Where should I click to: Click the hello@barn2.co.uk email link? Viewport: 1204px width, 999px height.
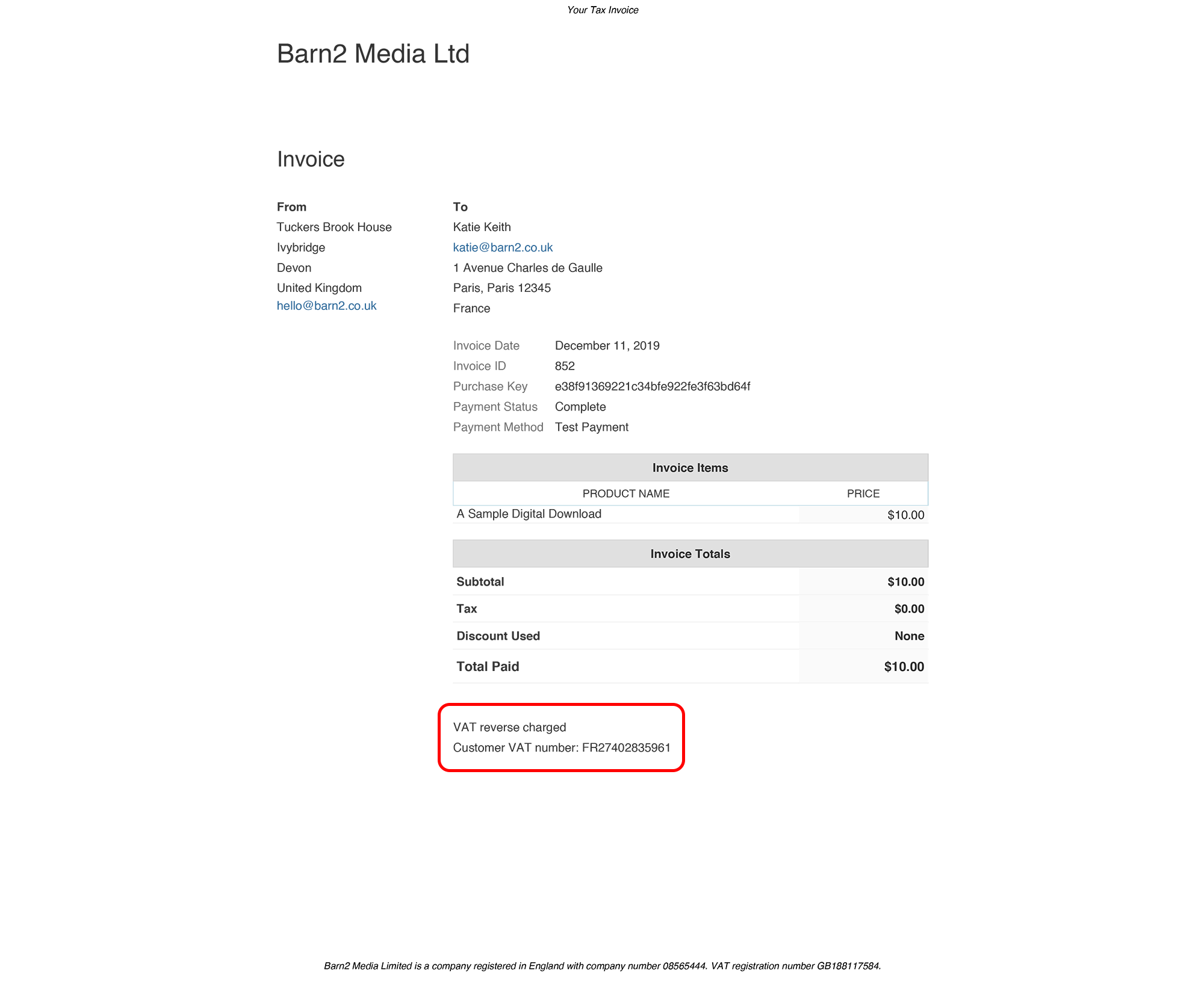pyautogui.click(x=326, y=306)
